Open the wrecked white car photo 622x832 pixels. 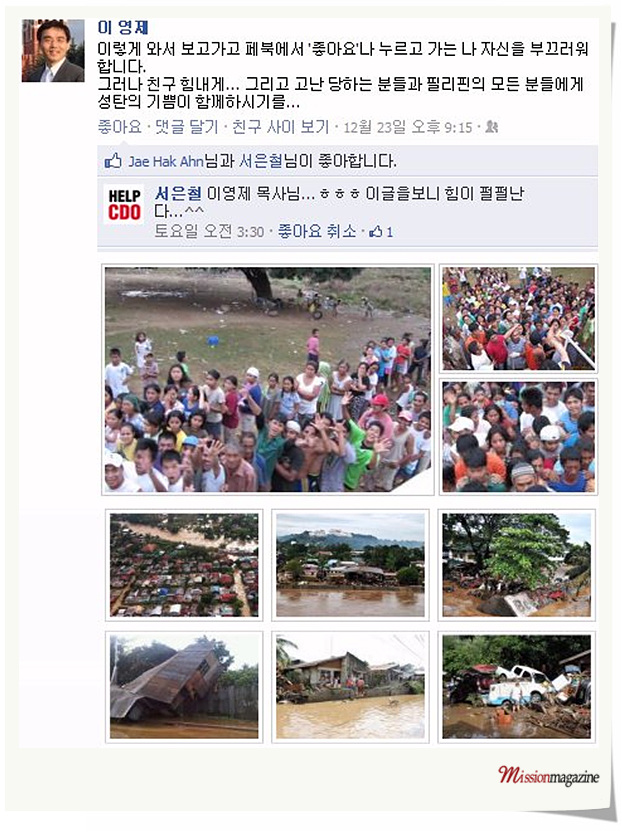(516, 687)
